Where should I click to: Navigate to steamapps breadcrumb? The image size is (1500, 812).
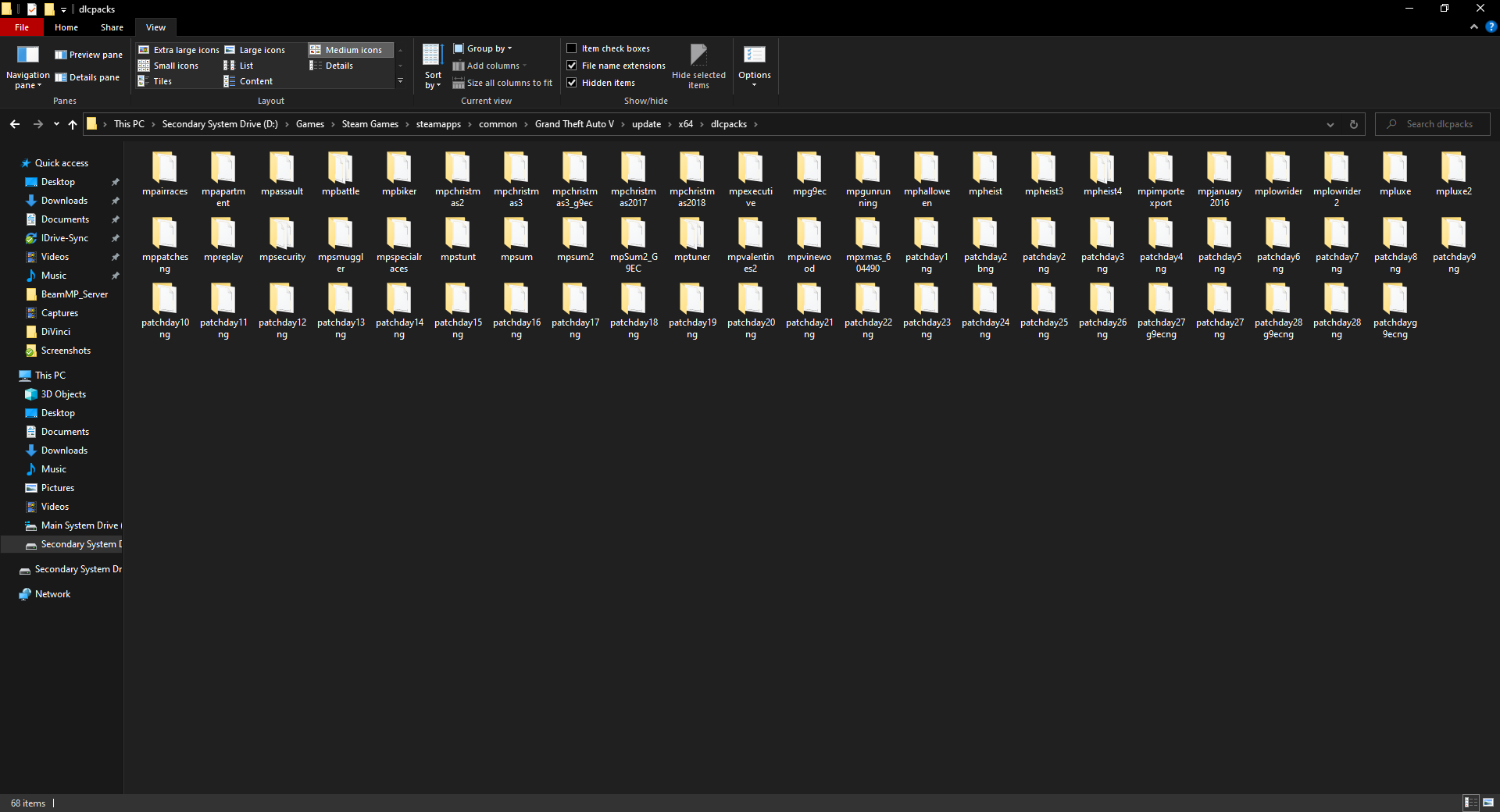click(x=438, y=124)
